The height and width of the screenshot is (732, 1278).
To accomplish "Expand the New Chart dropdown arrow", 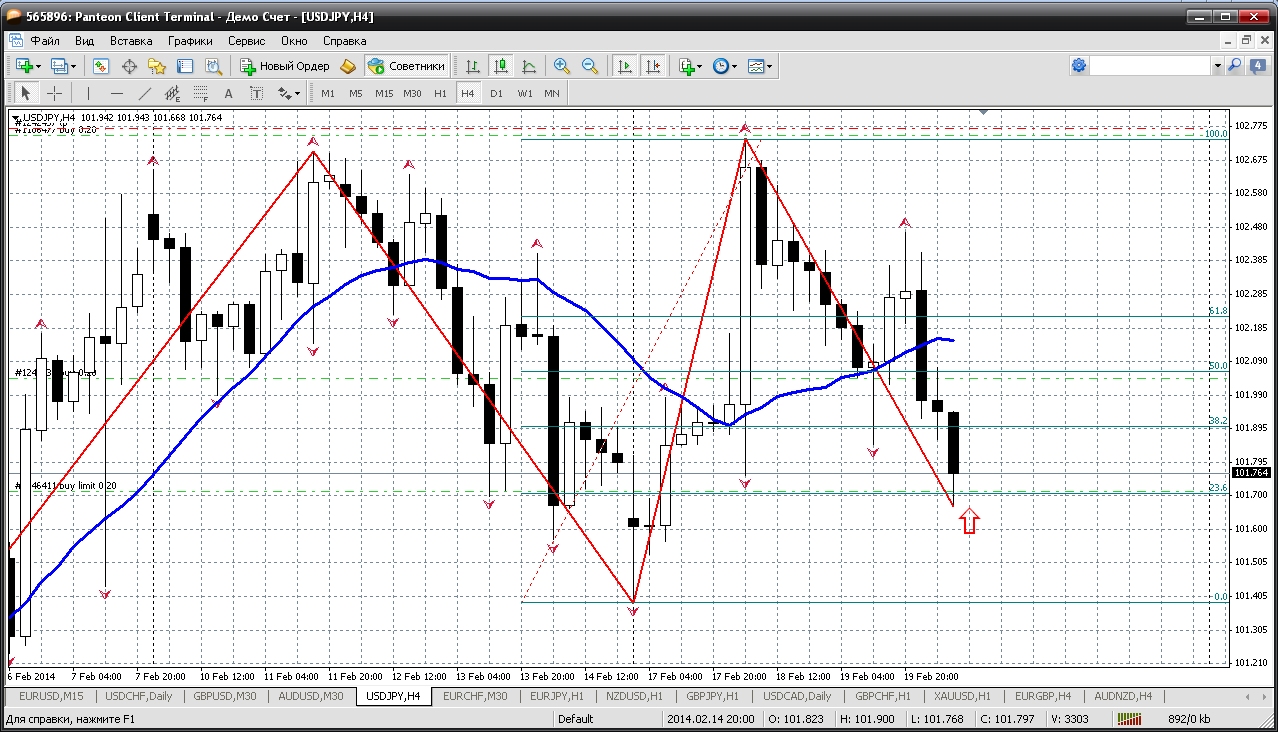I will click(x=38, y=66).
